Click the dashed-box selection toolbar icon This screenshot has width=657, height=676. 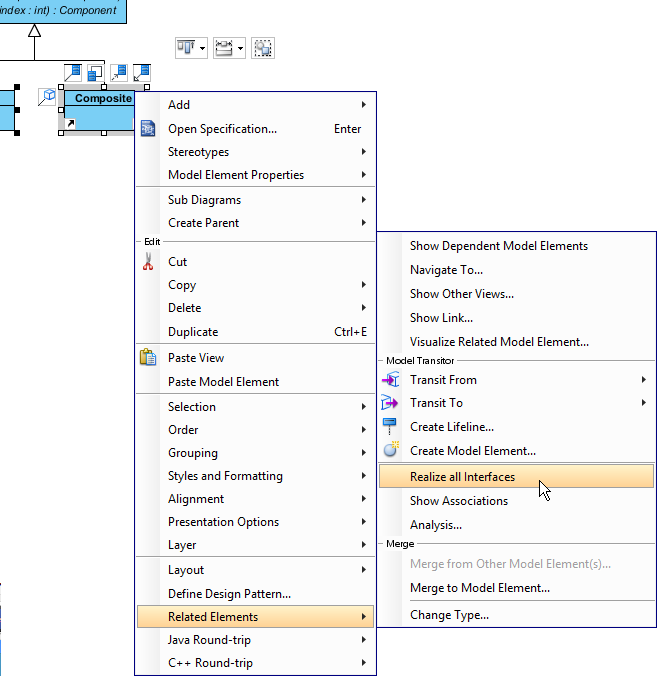click(x=263, y=48)
